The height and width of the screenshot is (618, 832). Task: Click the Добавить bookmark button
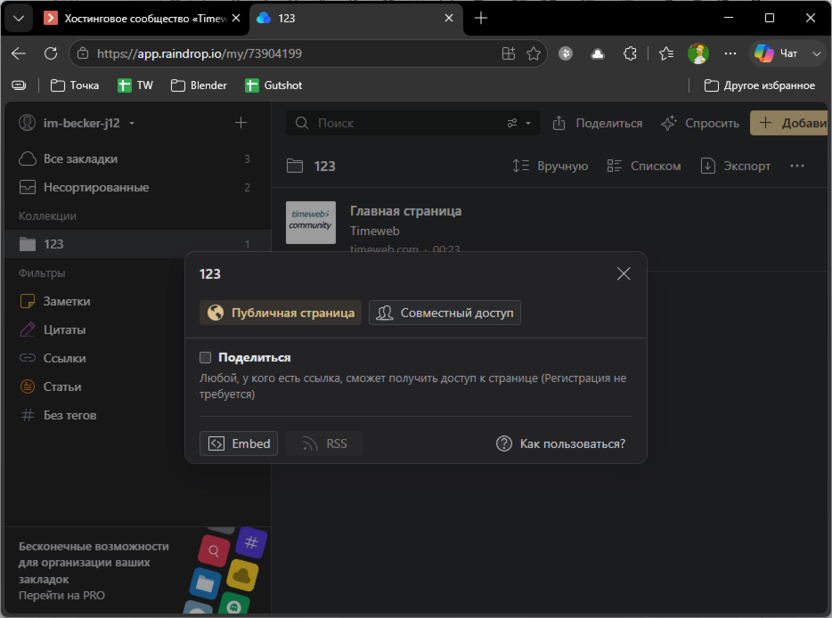click(x=790, y=123)
